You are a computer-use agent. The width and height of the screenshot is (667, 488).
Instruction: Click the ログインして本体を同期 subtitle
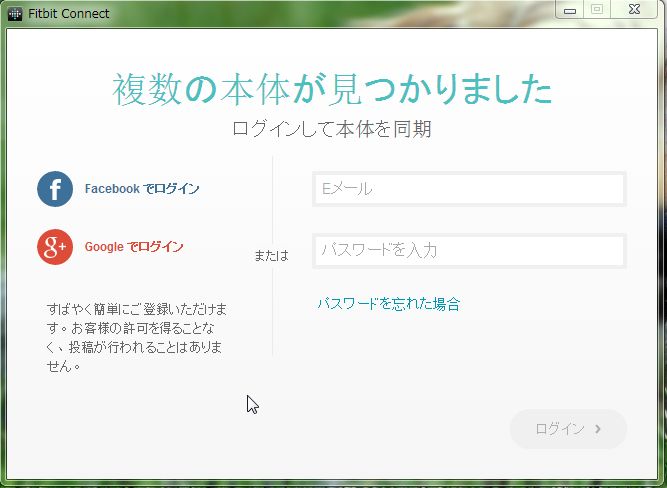tap(332, 128)
